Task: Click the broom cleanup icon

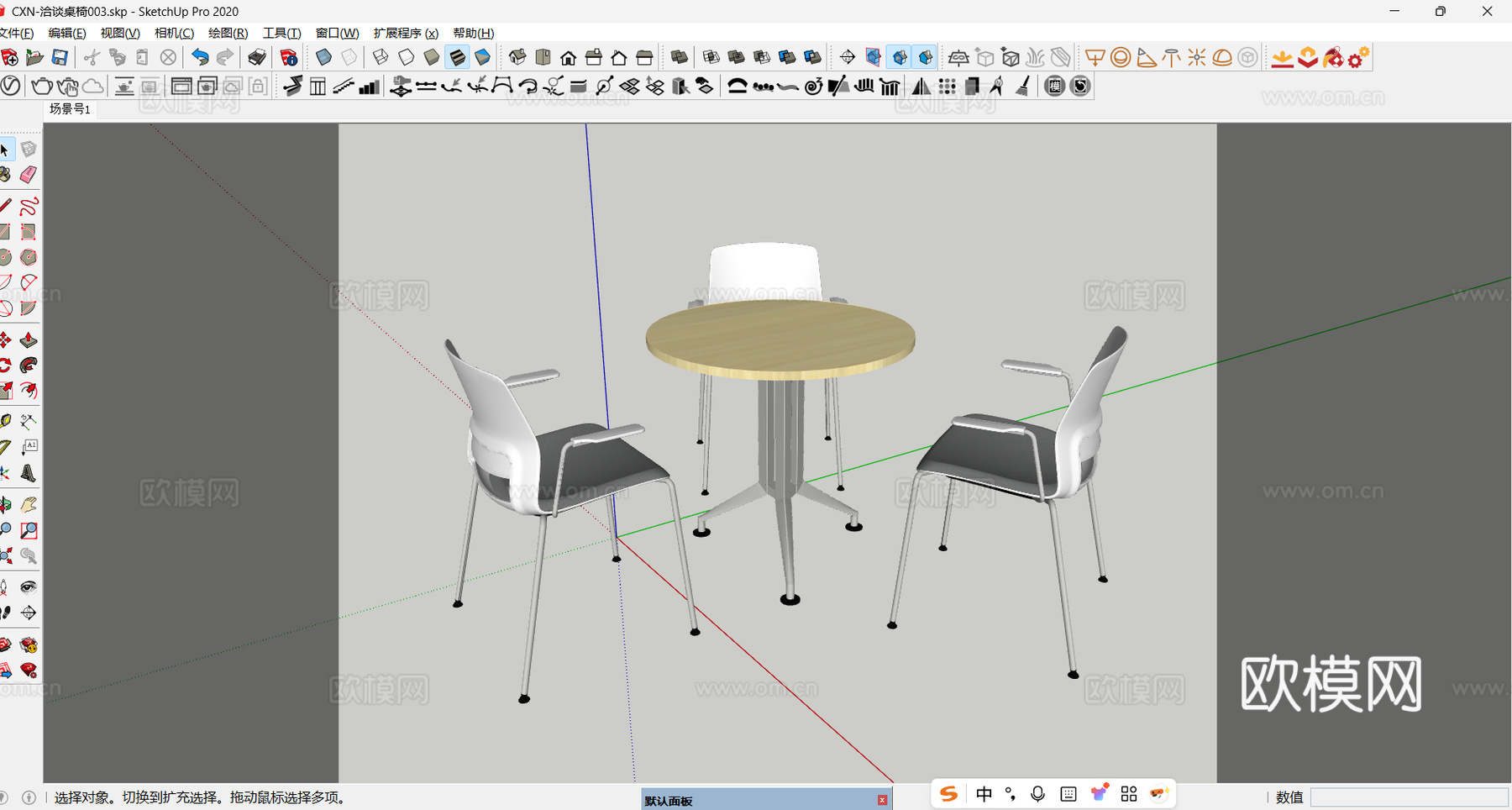Action: tap(1022, 86)
